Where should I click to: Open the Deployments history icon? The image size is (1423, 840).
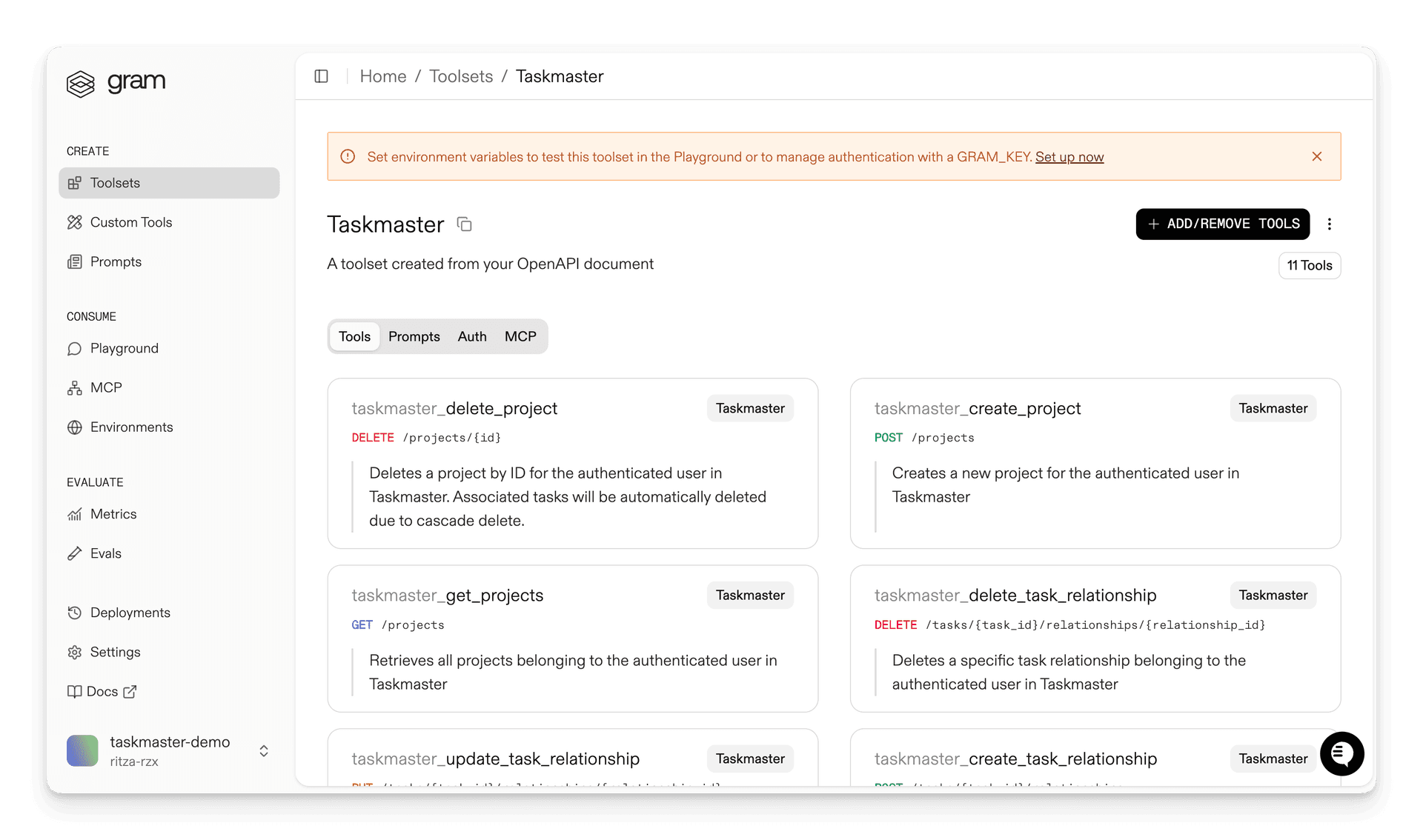click(76, 613)
